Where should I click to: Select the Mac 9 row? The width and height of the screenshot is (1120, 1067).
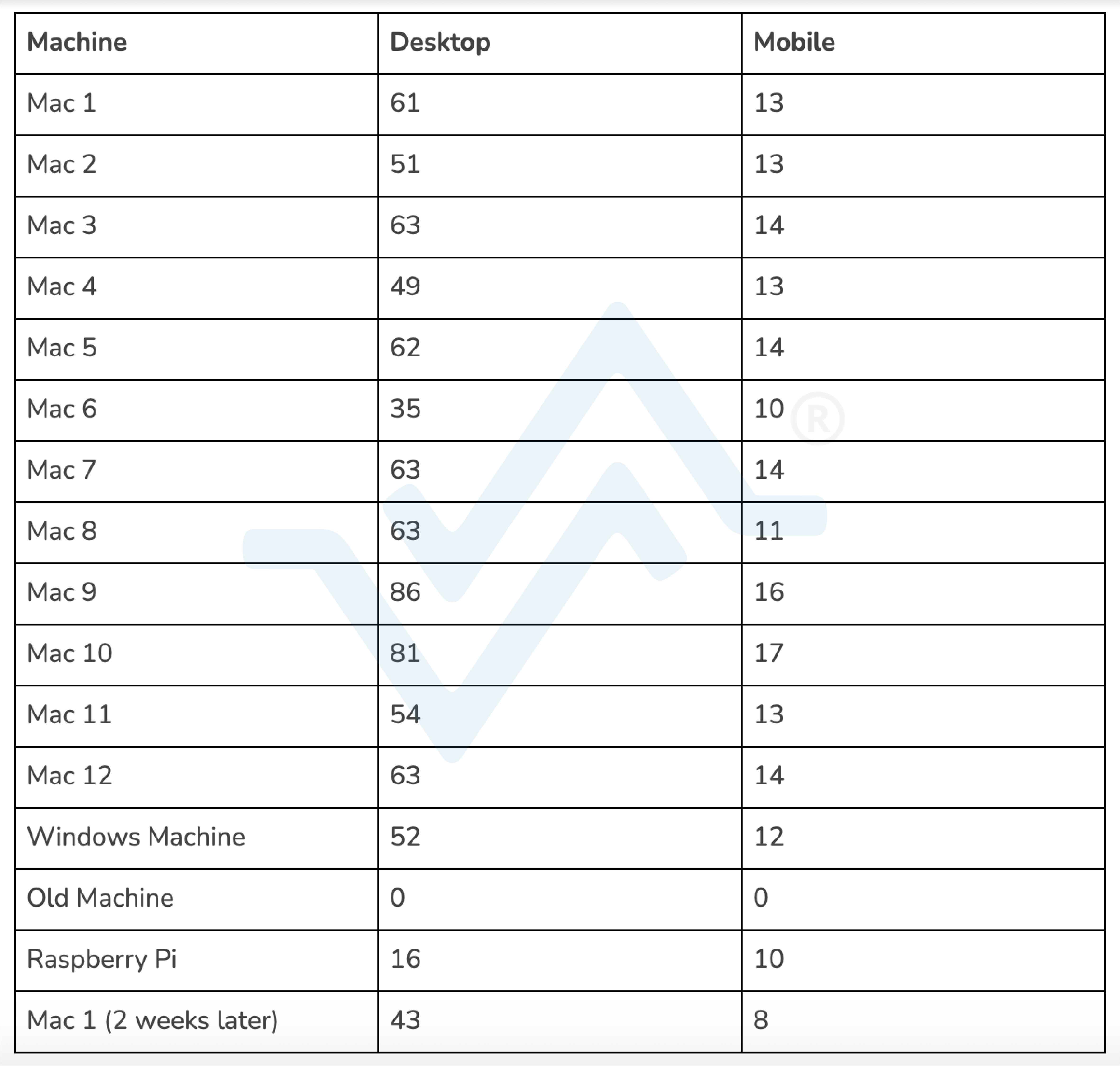560,590
